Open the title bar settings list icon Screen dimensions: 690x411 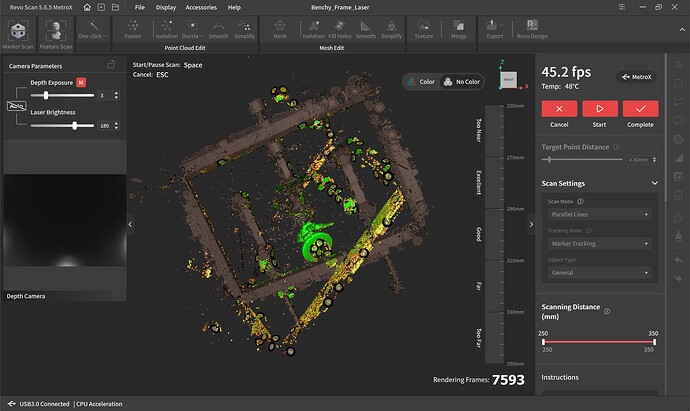[x=621, y=7]
